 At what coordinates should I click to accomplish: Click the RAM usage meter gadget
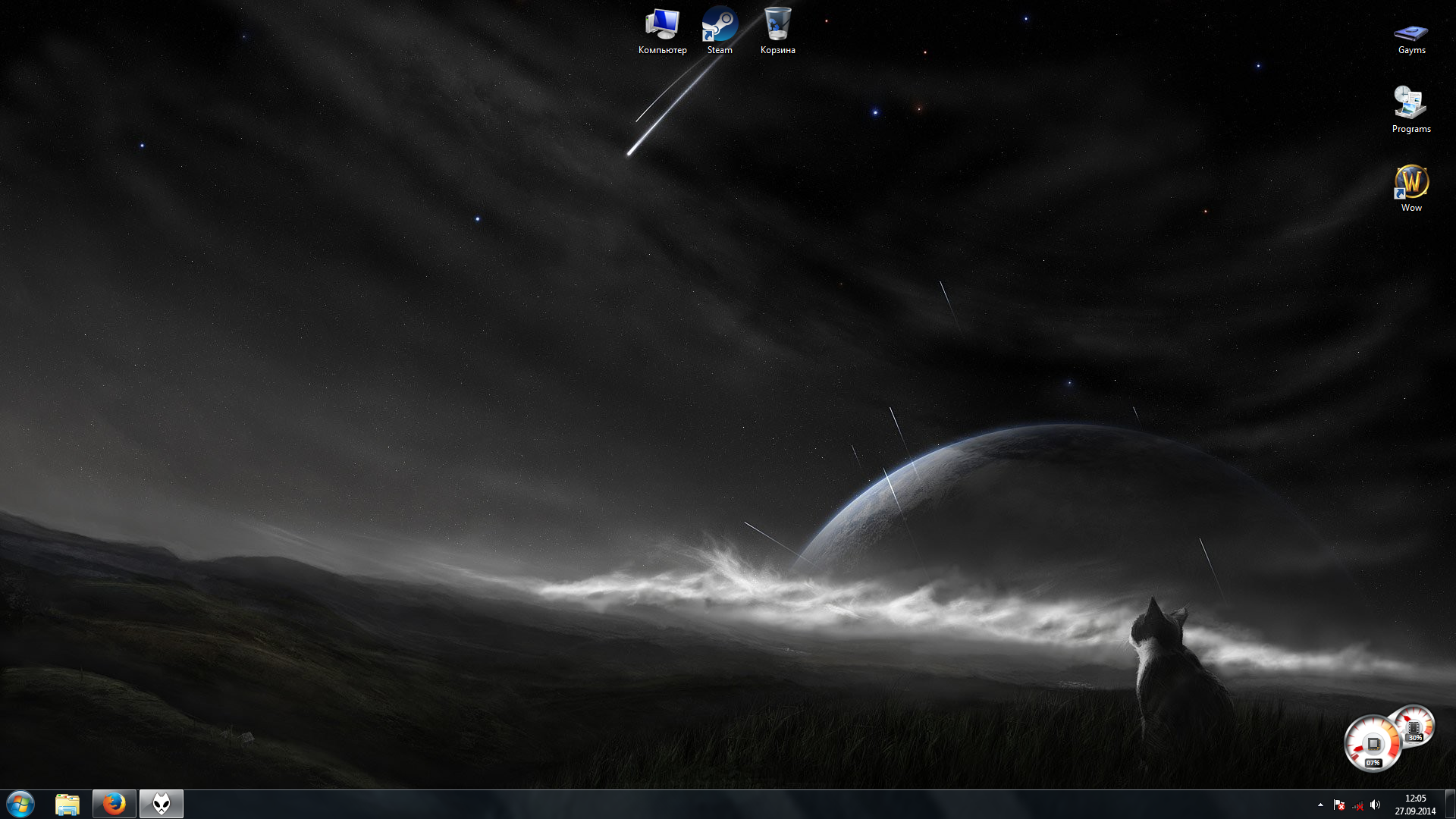tap(1415, 726)
